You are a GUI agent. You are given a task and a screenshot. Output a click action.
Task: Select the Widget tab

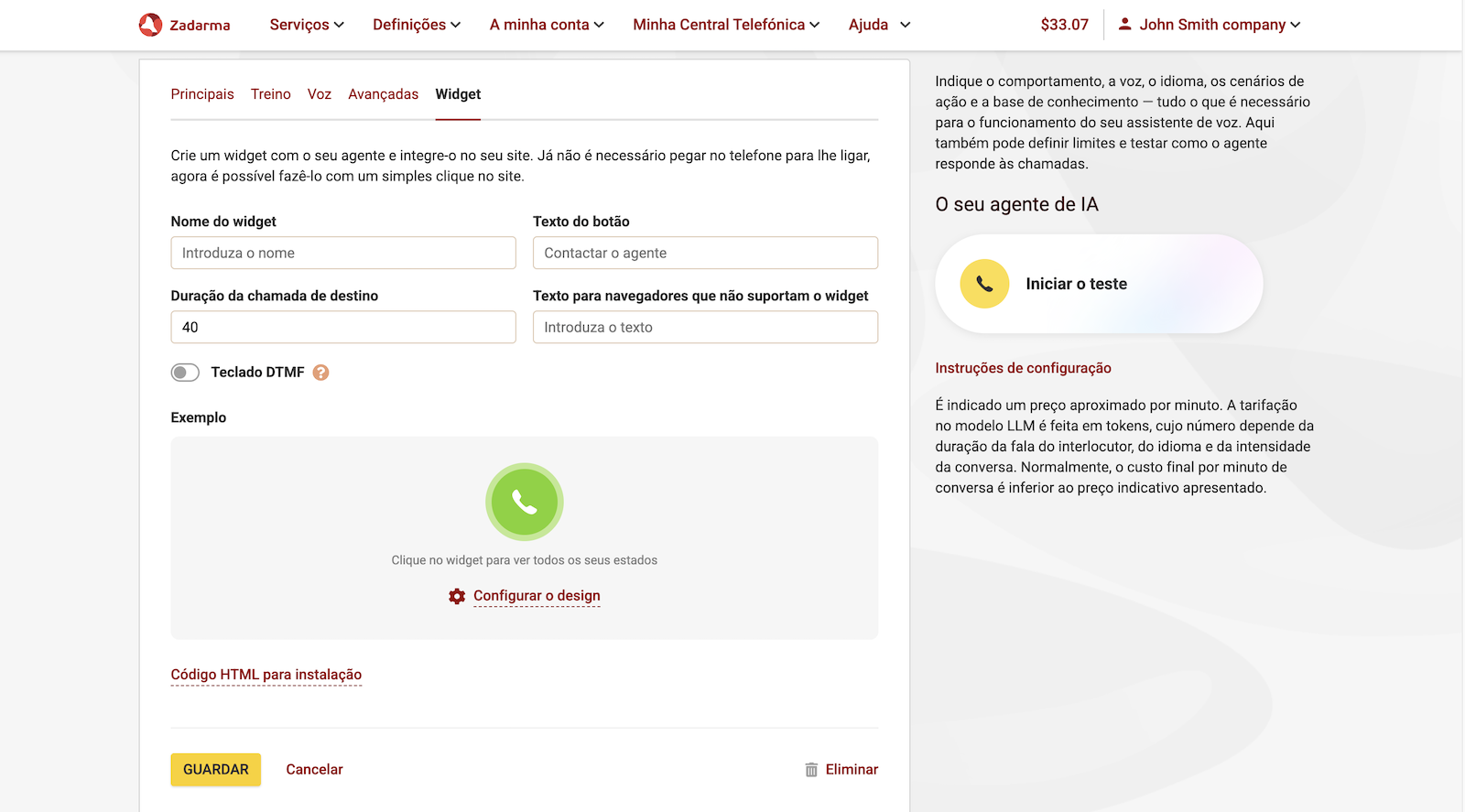458,94
